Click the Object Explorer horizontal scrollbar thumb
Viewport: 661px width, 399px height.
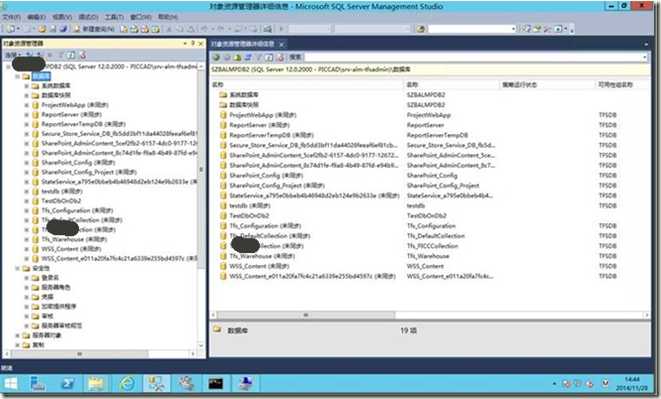click(79, 353)
